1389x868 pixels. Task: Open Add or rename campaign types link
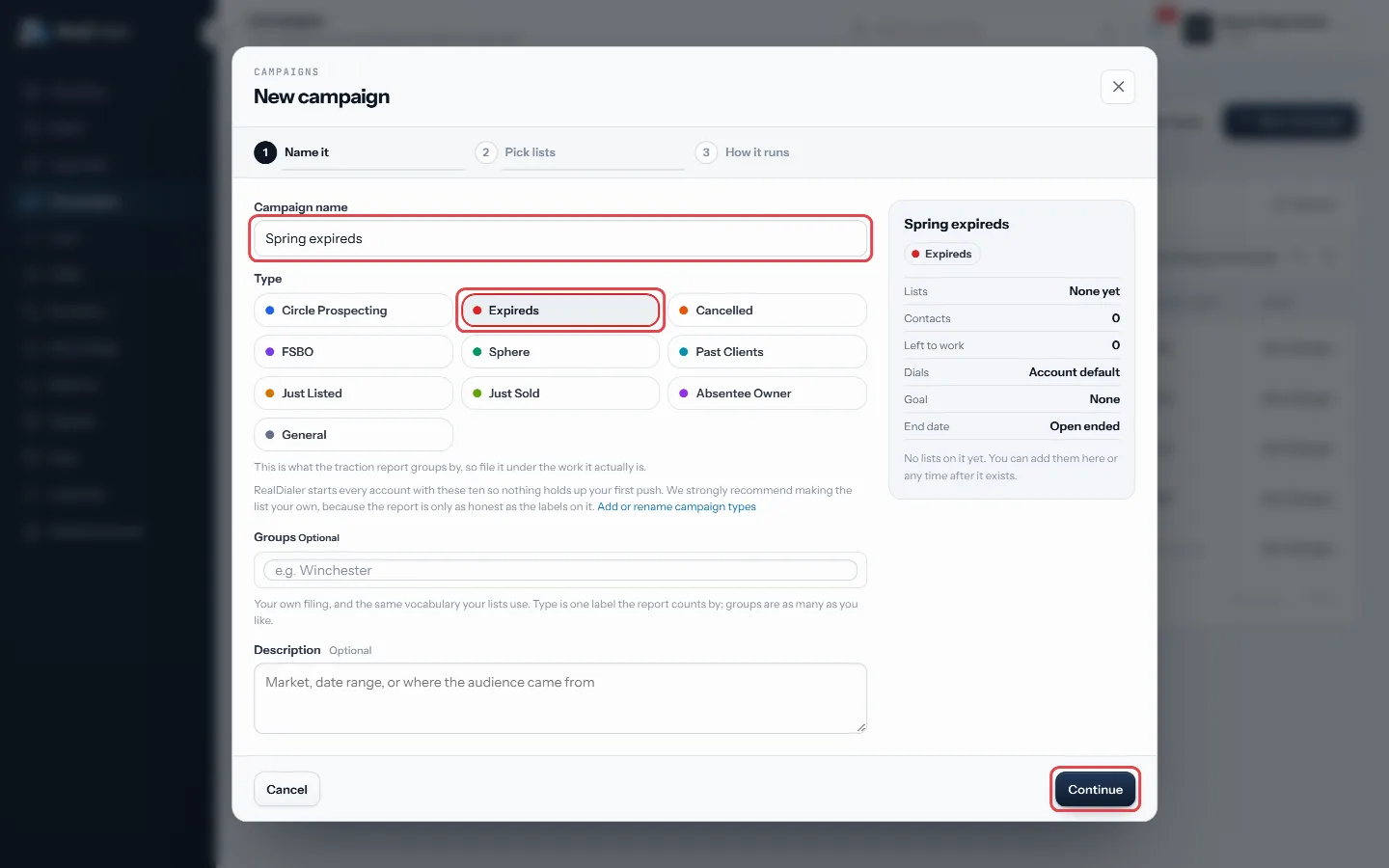[x=676, y=506]
